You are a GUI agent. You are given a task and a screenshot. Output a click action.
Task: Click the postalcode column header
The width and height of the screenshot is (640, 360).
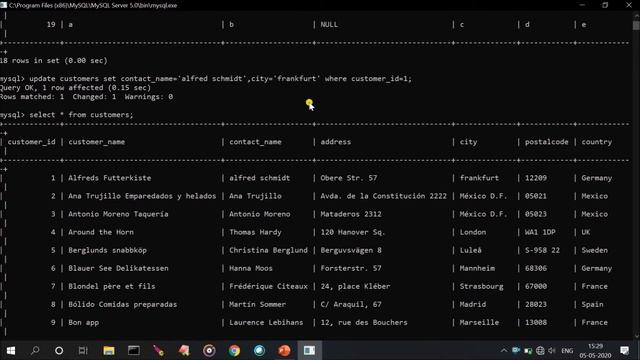point(547,142)
